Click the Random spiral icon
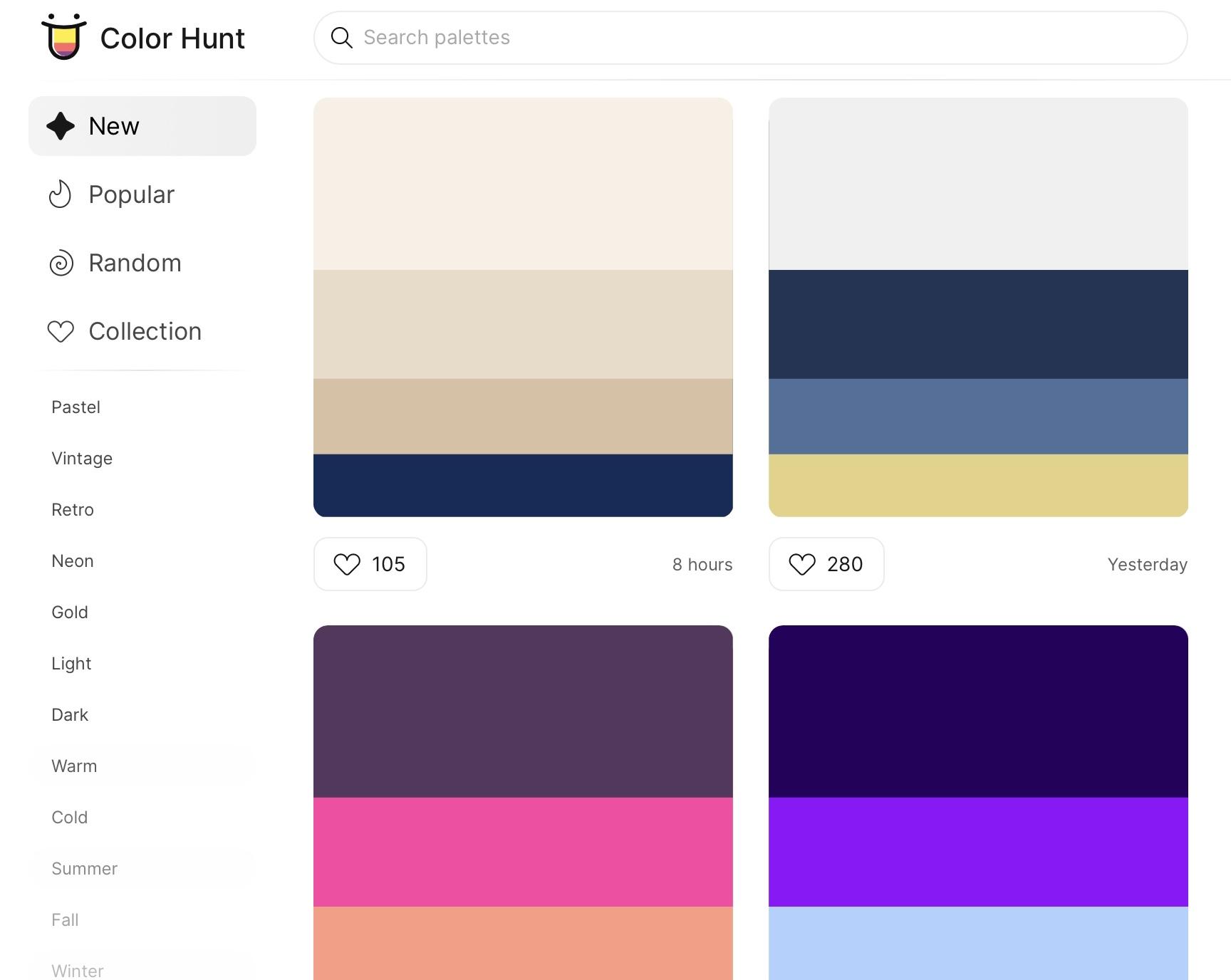Screen dimensions: 1231x980 point(61,263)
